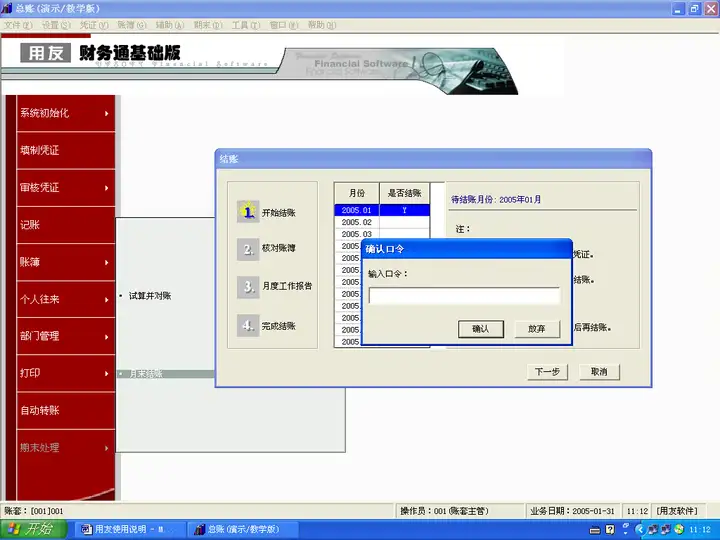
Task: Click the 用友 logo in the banner
Action: pos(45,53)
